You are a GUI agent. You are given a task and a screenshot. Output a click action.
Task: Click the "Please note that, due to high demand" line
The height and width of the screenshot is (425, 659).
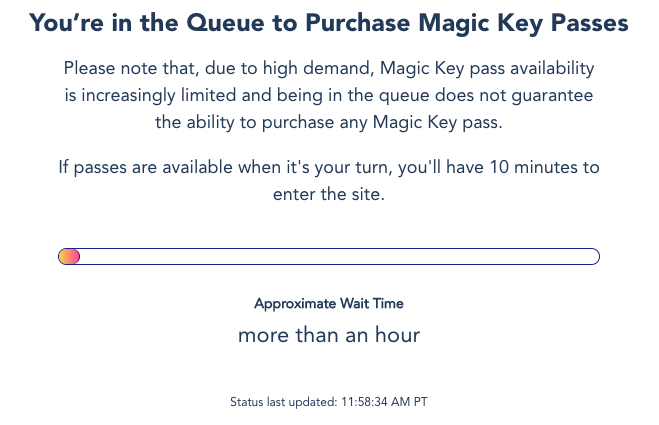[329, 68]
